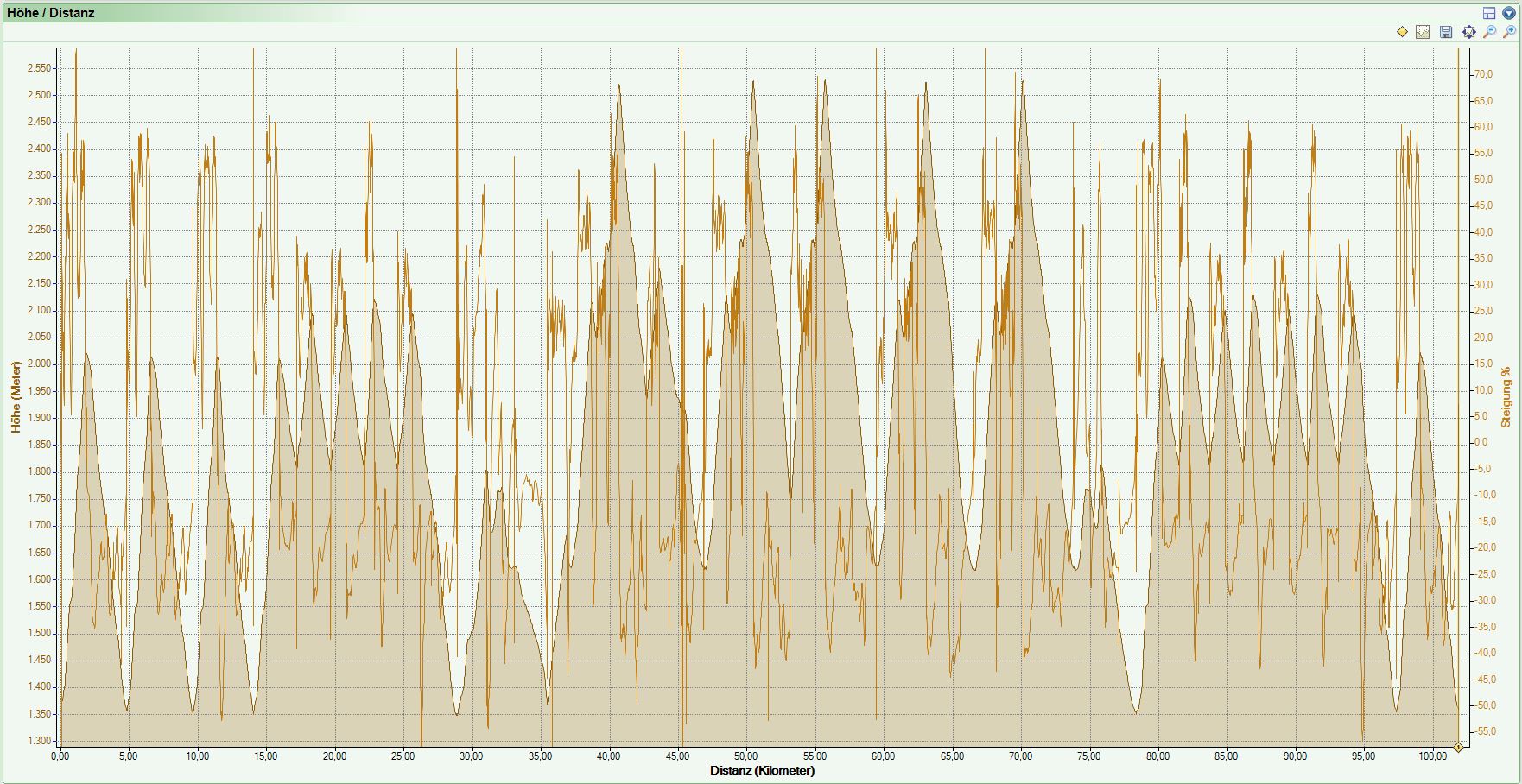Toggle the yellow diamond lap markers icon
This screenshot has height=784, width=1522.
pos(1402,32)
